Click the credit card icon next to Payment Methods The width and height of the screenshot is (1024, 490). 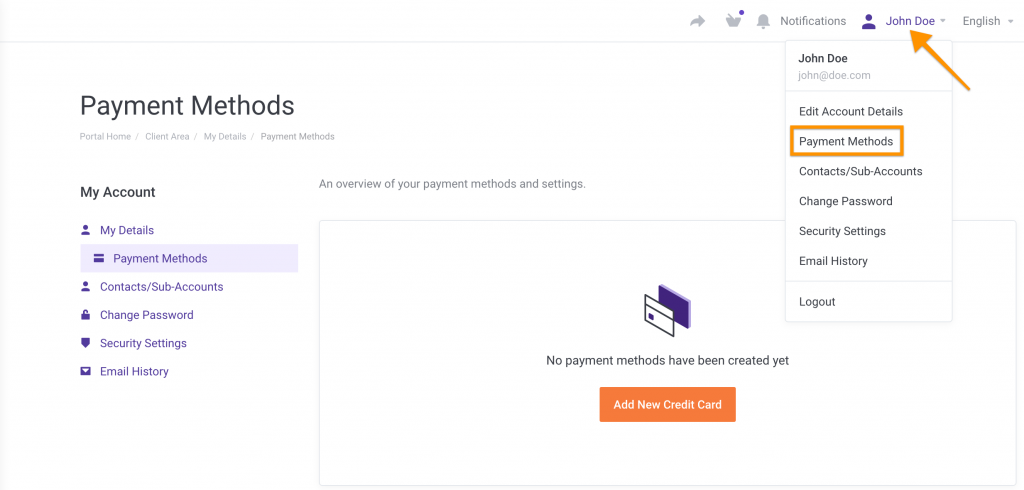click(99, 259)
